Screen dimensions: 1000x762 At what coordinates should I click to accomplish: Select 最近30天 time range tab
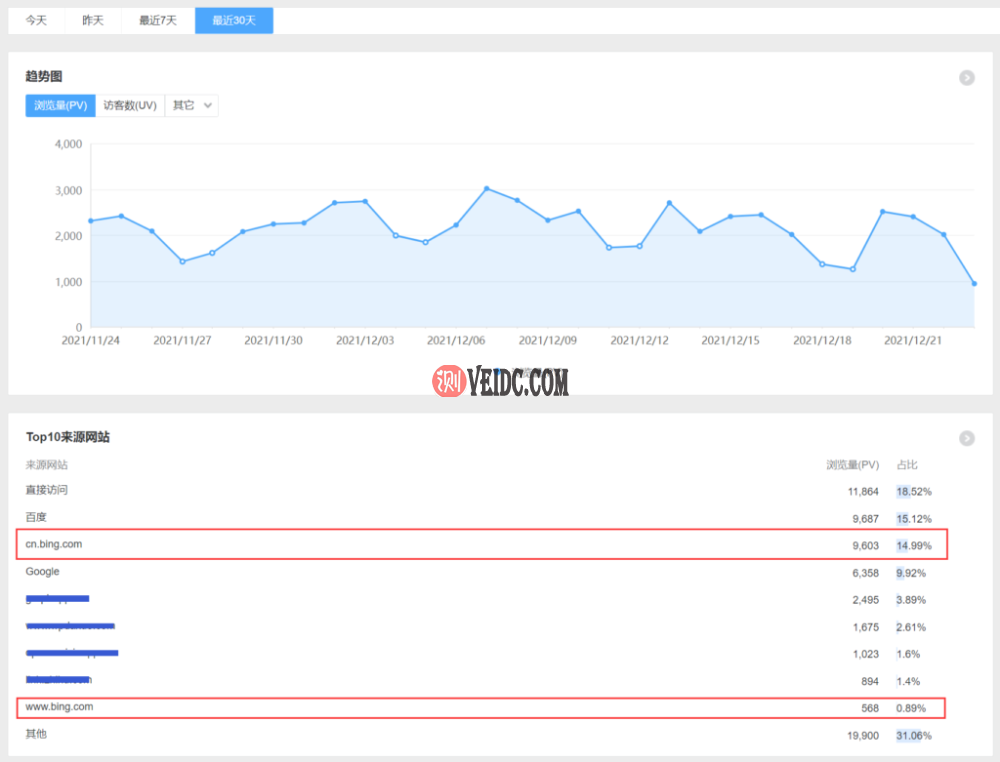[x=234, y=20]
